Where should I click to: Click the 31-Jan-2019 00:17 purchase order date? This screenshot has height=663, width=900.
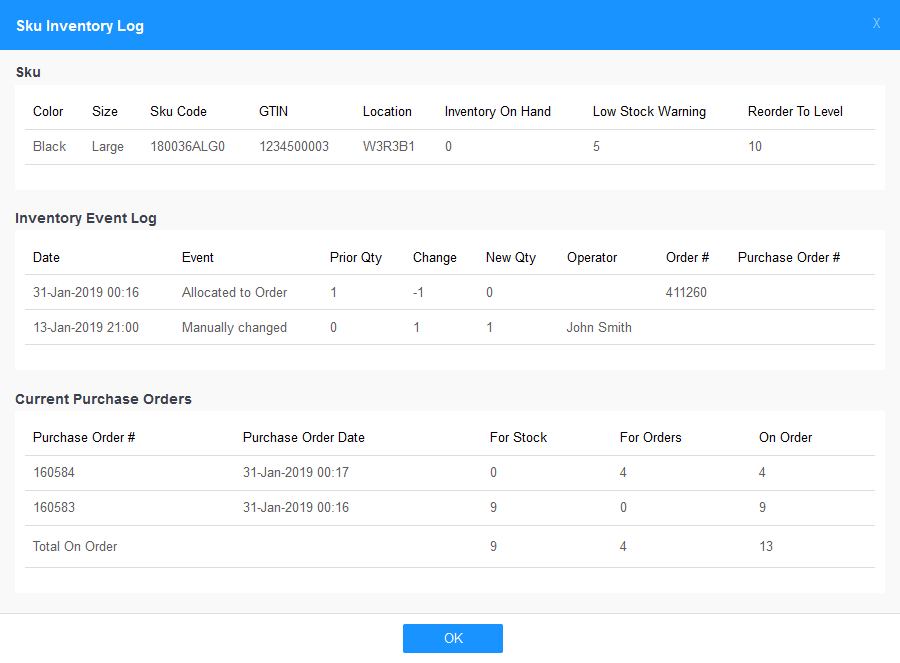[296, 473]
